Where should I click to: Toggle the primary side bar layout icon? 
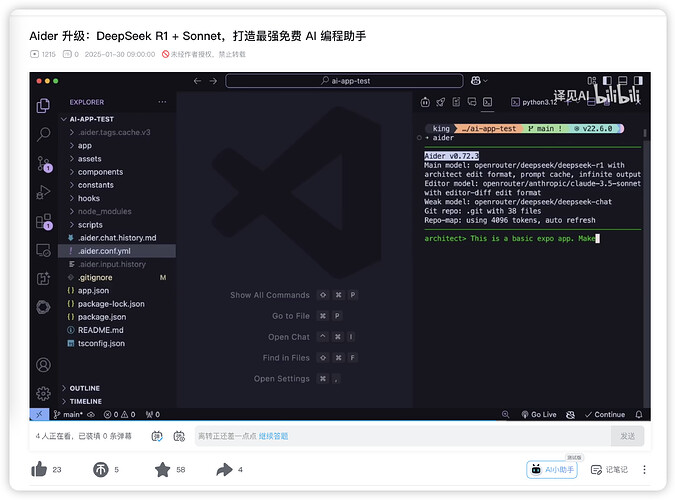[x=607, y=81]
